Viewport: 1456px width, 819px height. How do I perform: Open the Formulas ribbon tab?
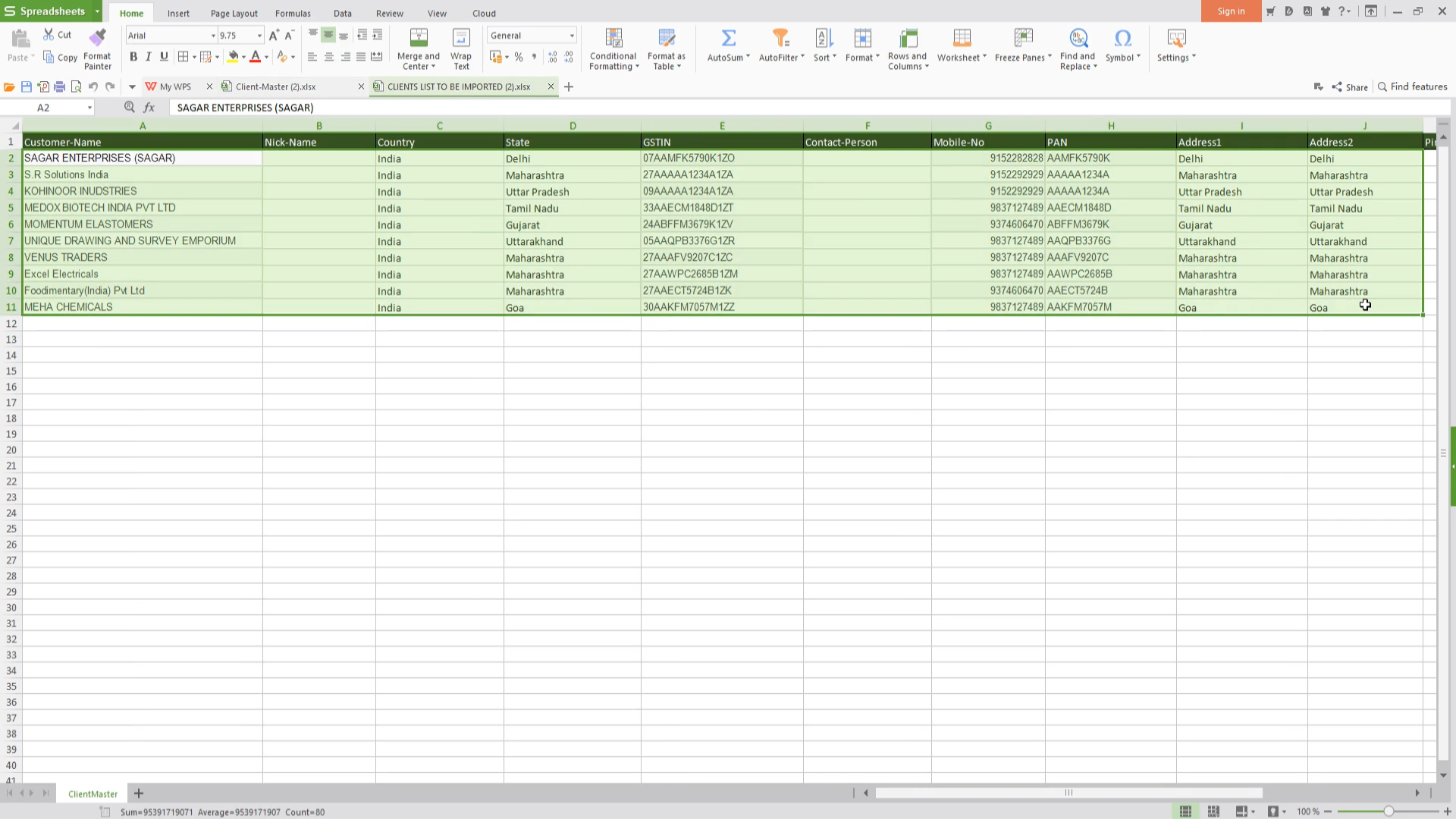tap(293, 13)
